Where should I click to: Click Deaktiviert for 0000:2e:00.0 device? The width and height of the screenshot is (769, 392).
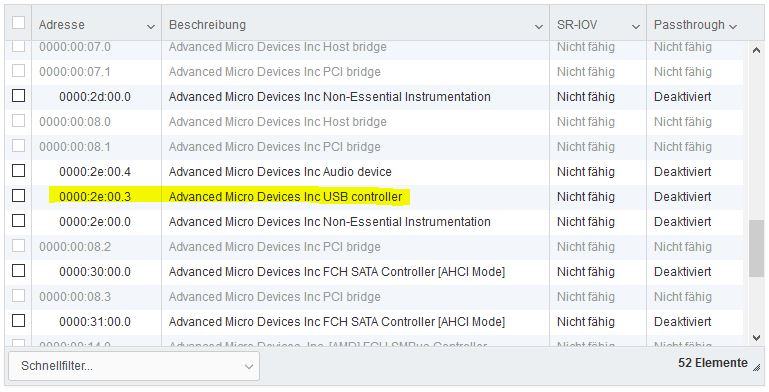coord(682,222)
